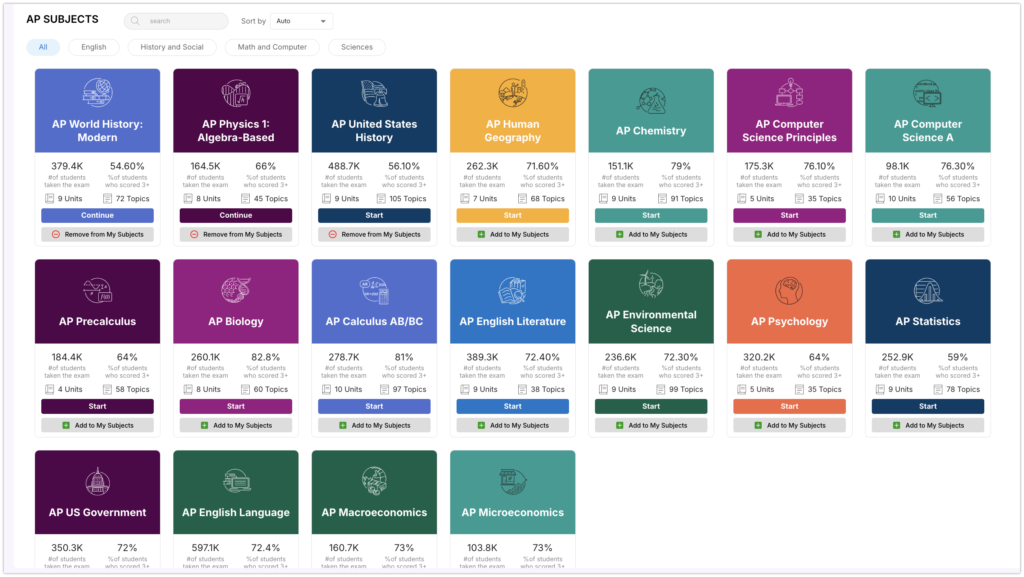
Task: Add AP Statistics to My Subjects
Action: 928,426
